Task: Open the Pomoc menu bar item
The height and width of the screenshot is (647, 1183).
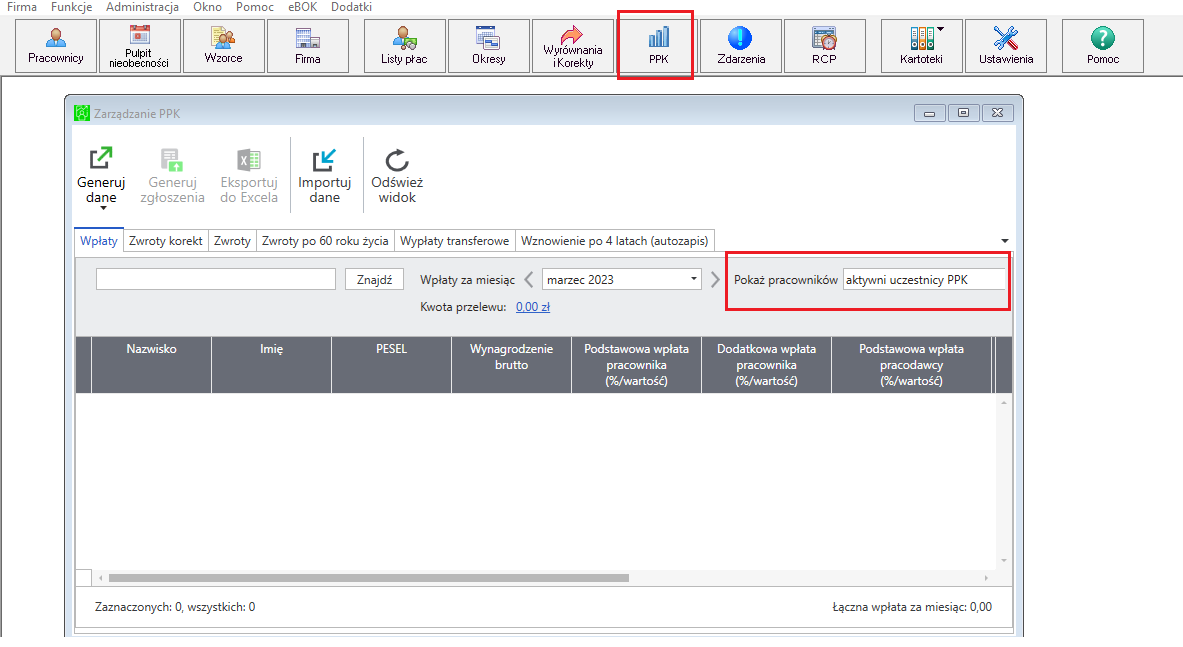Action: (255, 7)
